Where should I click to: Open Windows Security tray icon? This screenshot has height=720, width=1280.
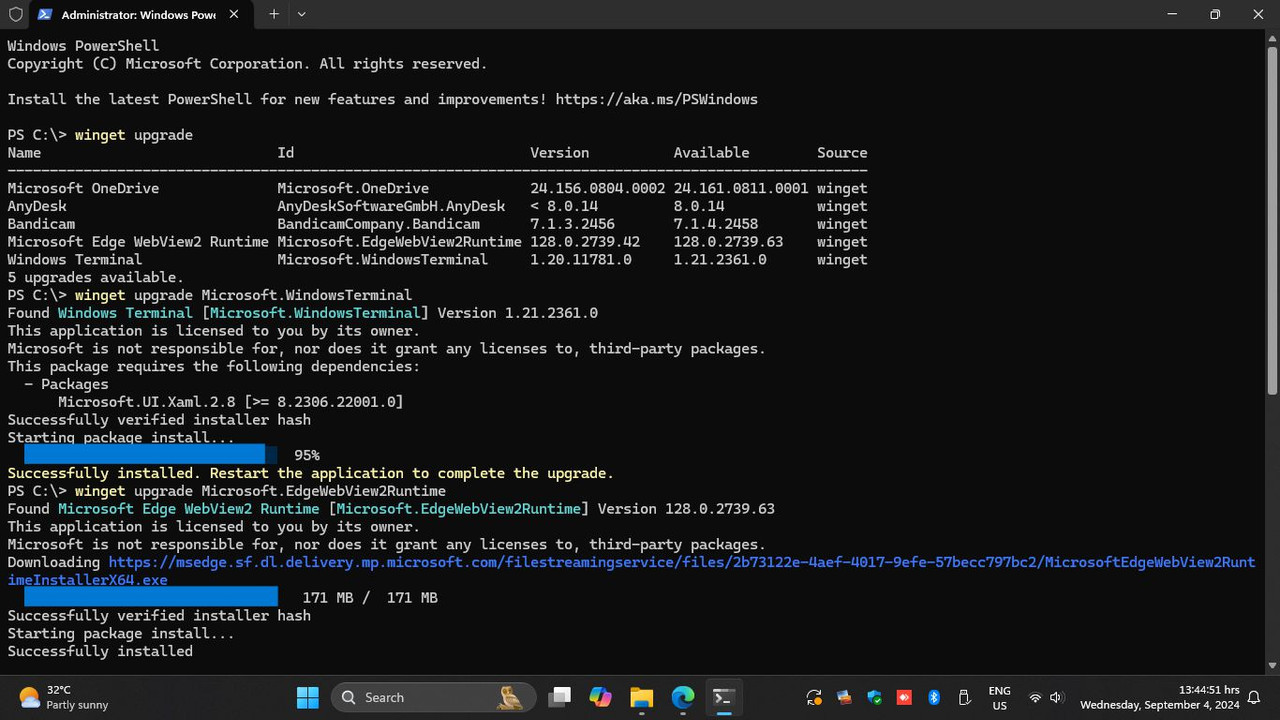pos(875,697)
